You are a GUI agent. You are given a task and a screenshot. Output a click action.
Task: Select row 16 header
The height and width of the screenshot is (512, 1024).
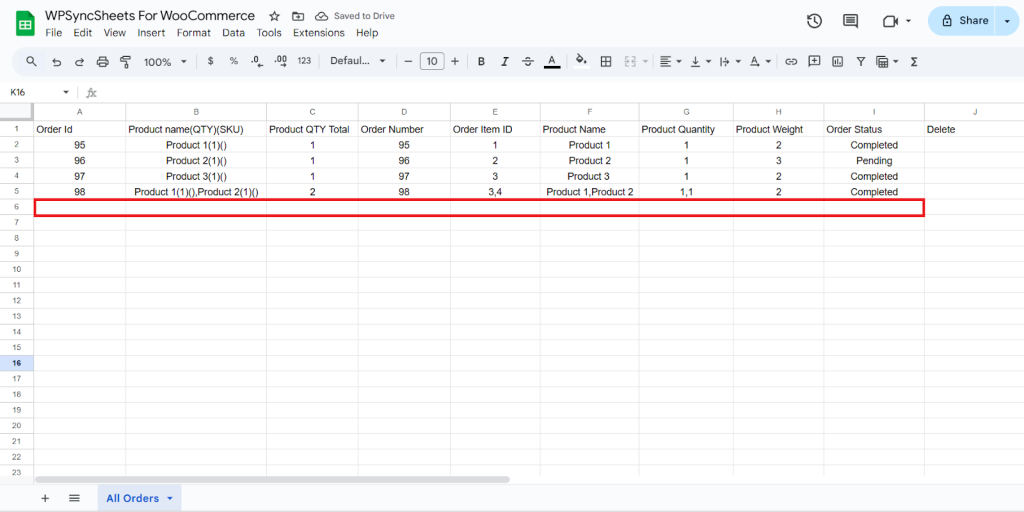[16, 362]
